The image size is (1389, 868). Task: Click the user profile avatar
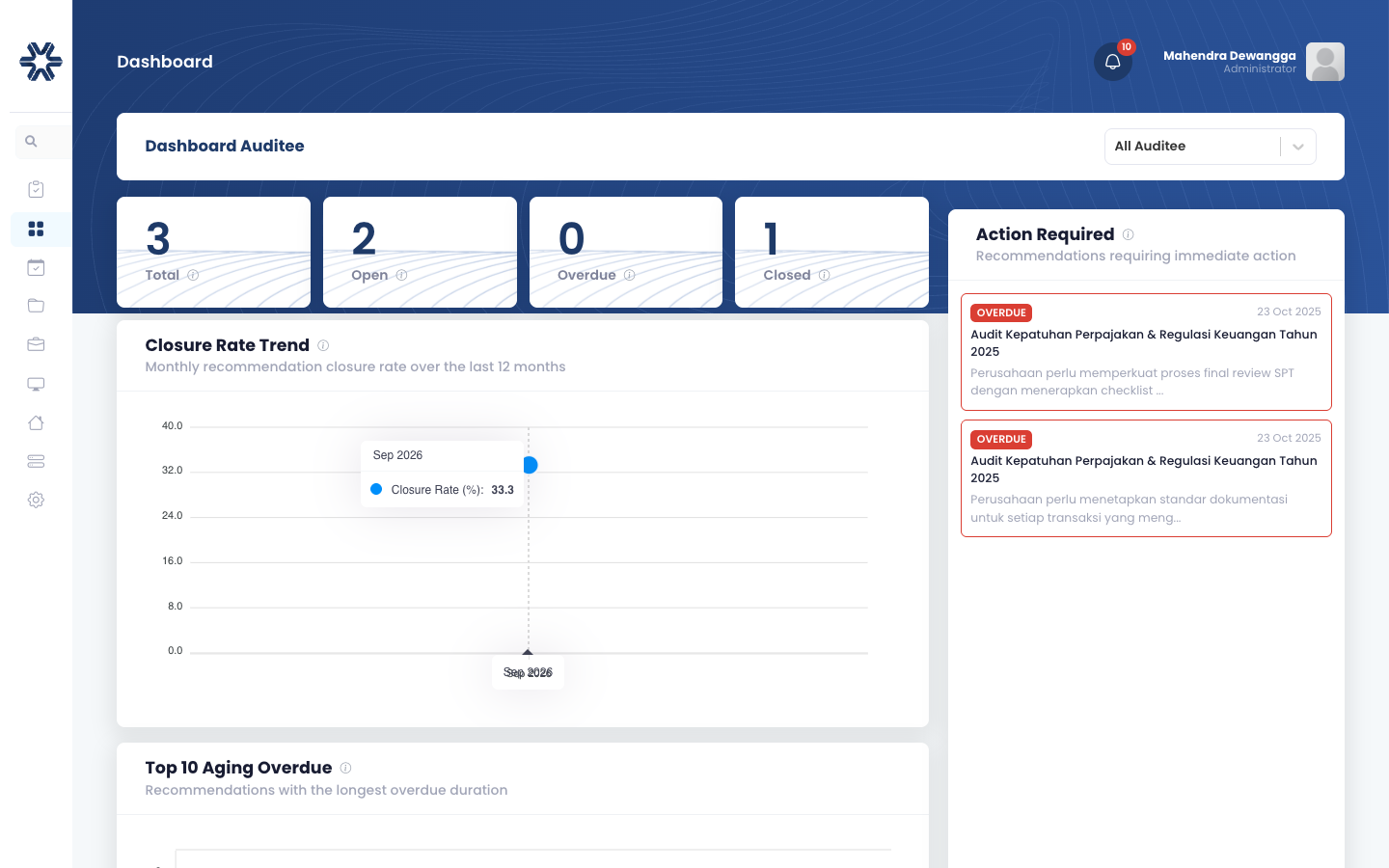click(1325, 62)
